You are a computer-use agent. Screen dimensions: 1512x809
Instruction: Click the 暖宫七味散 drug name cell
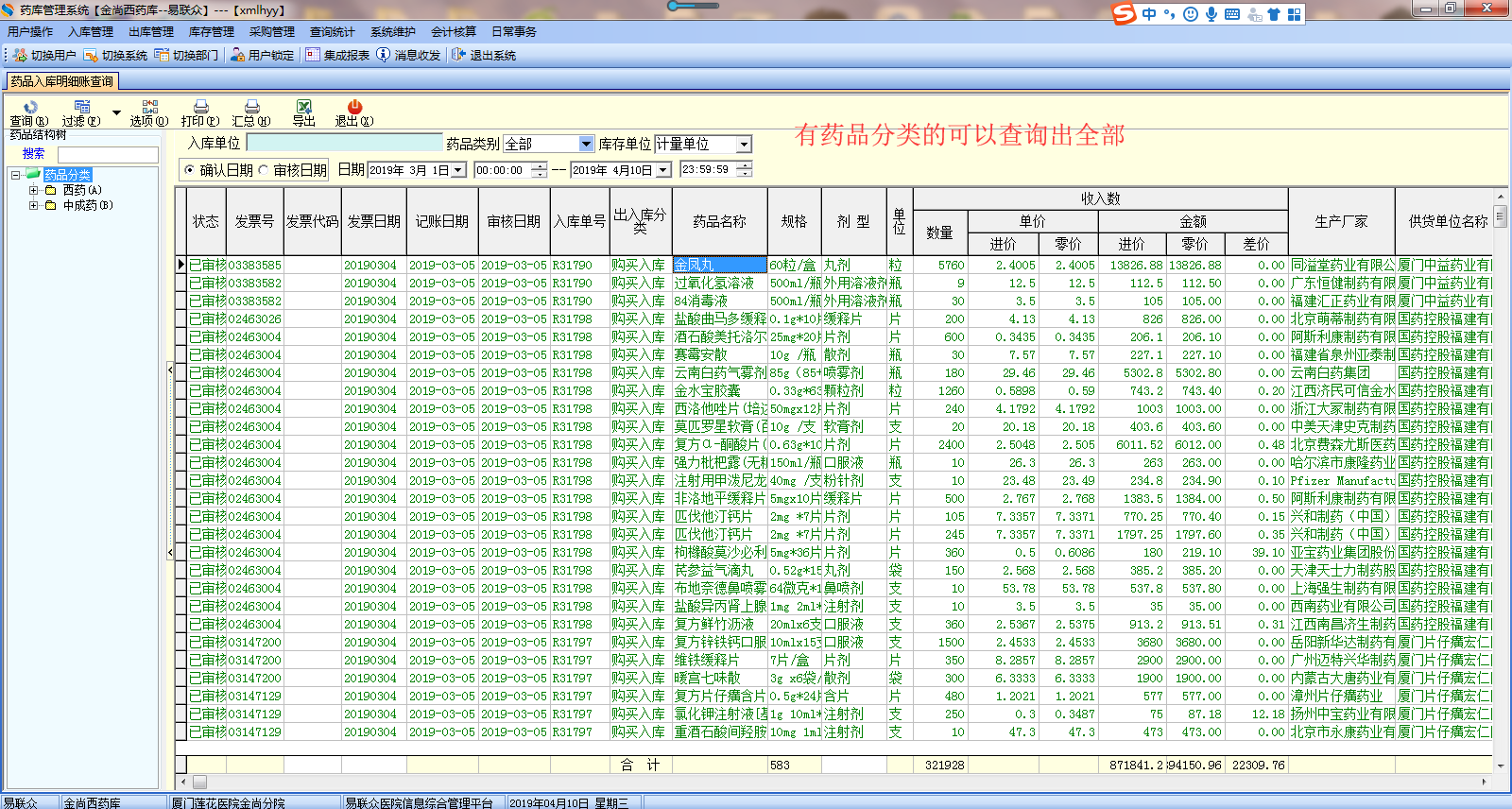[x=719, y=679]
